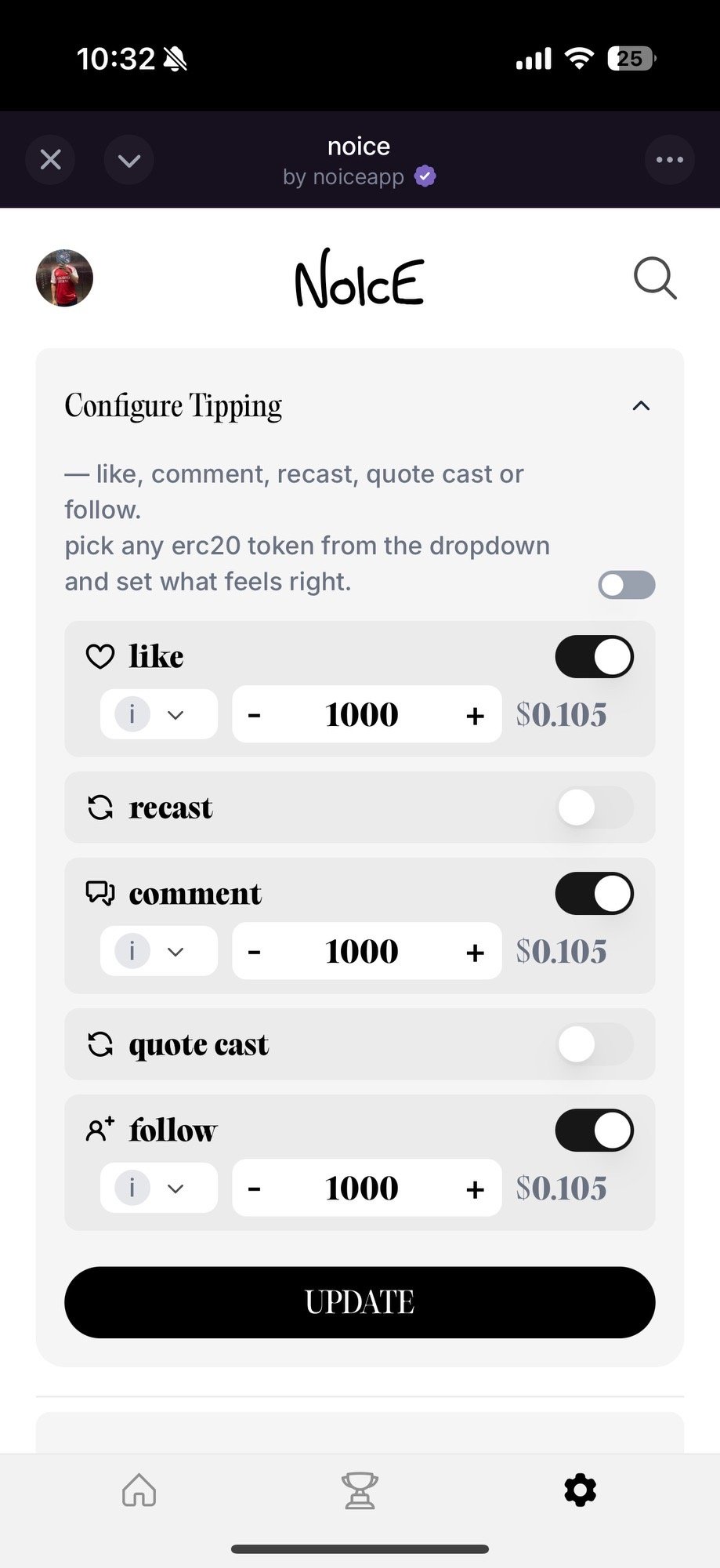Collapse the Configure Tipping section

tap(641, 406)
